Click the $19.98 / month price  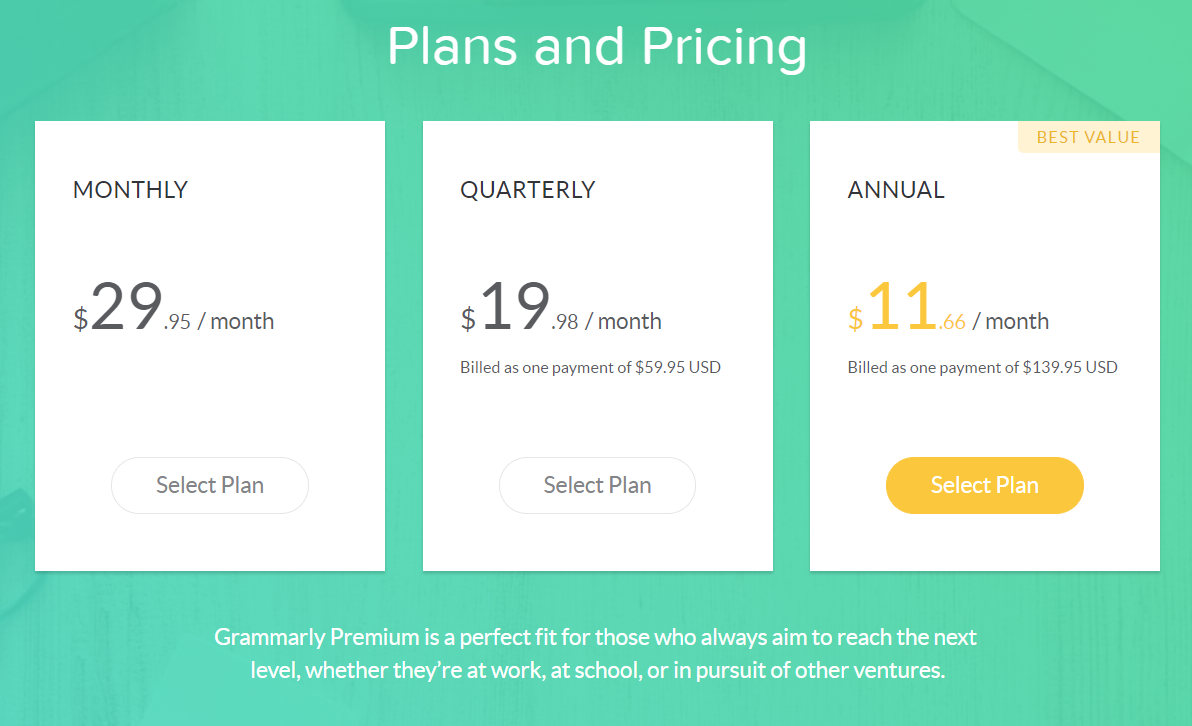[x=561, y=307]
